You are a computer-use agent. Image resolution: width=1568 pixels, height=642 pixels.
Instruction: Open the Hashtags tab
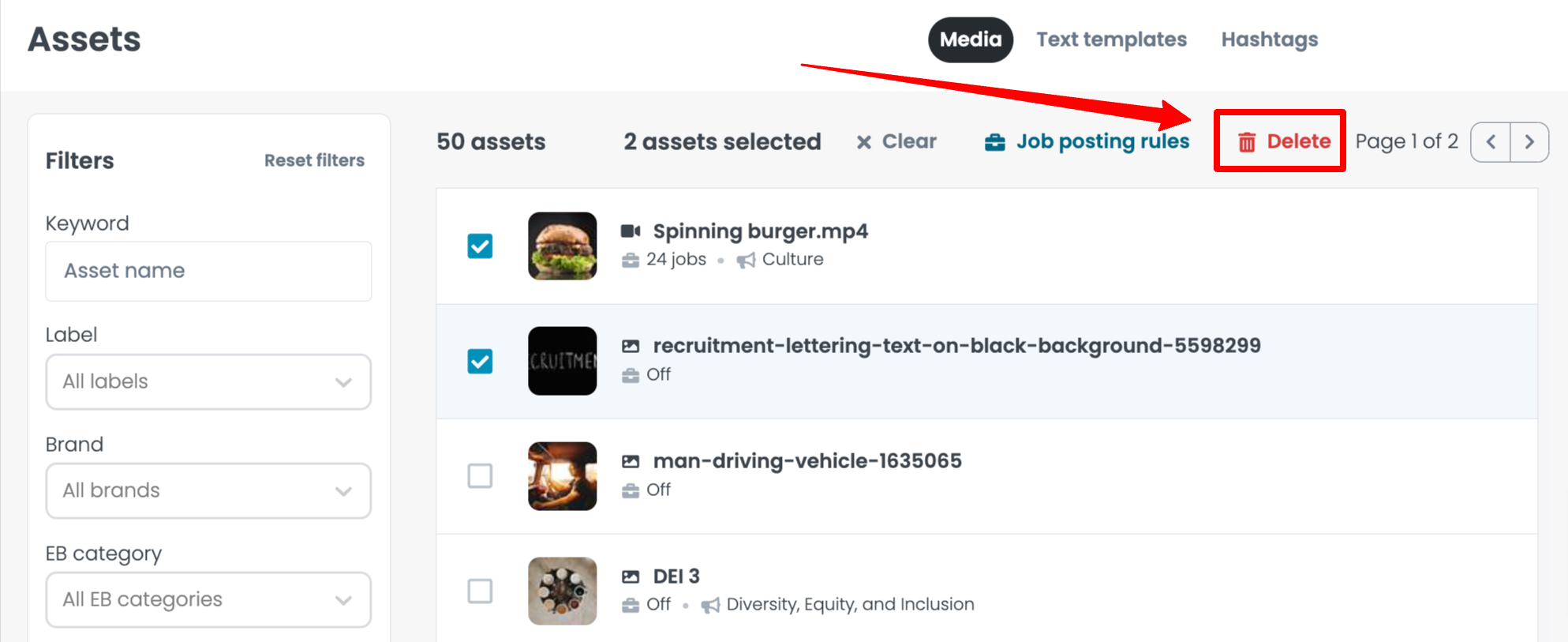pyautogui.click(x=1270, y=39)
